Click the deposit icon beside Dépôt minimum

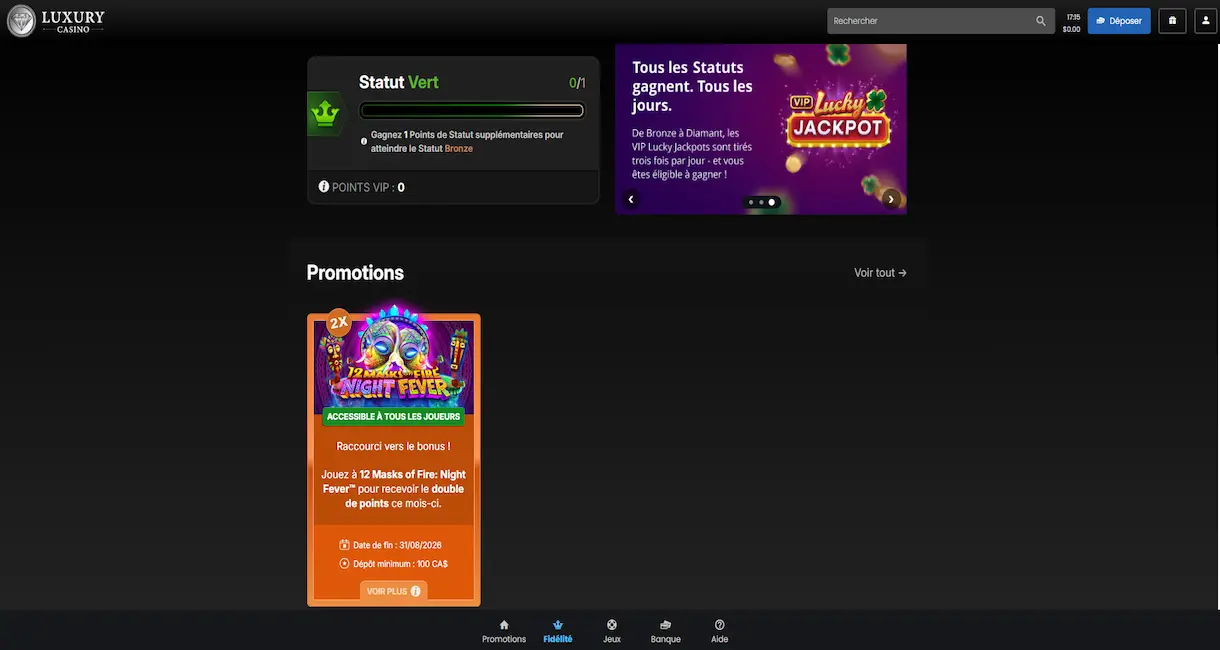pos(345,563)
